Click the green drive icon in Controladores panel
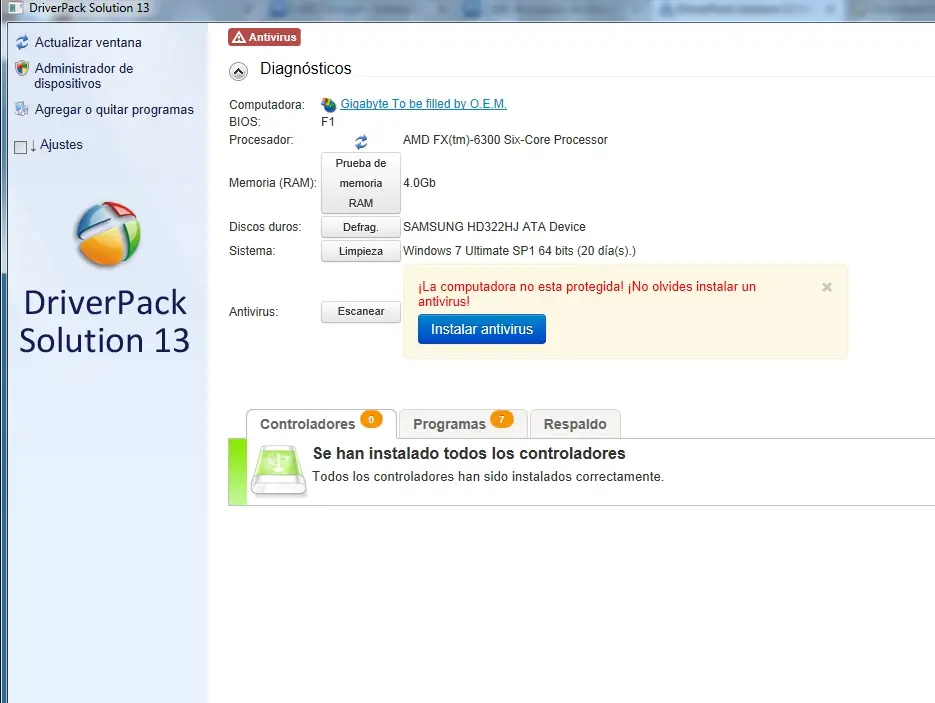This screenshot has height=703, width=935. (x=278, y=470)
